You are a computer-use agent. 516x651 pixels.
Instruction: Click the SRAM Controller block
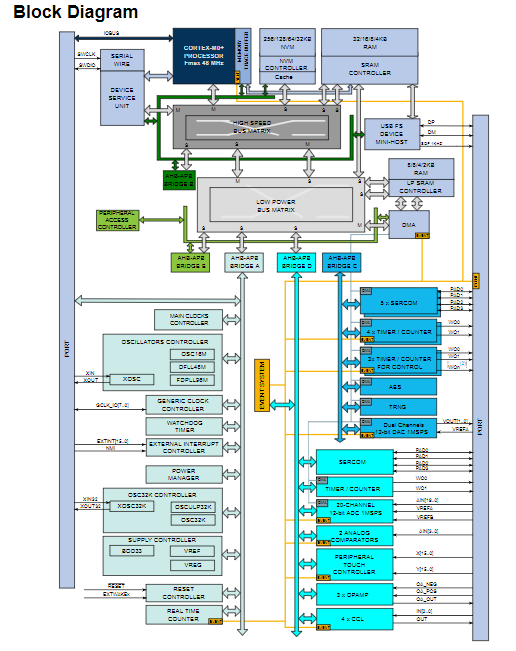(x=369, y=70)
